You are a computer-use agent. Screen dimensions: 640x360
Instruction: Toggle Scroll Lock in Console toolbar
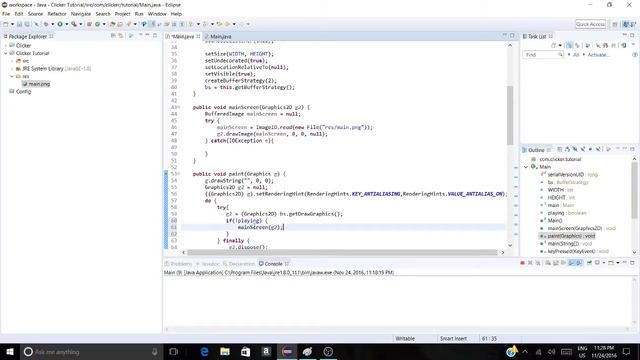556,263
